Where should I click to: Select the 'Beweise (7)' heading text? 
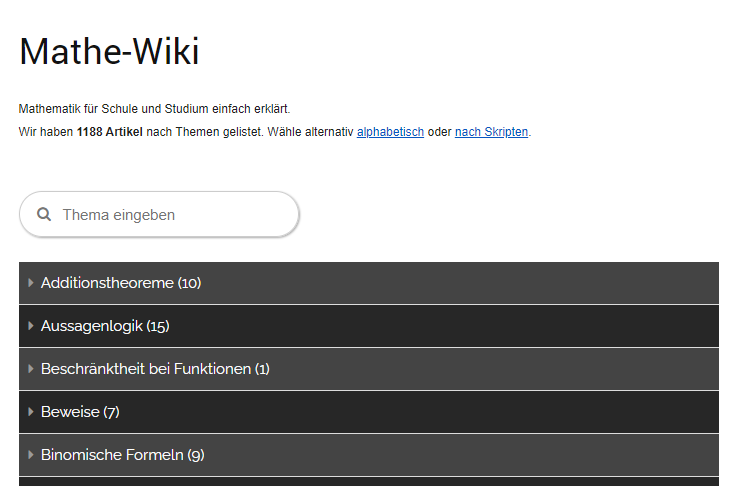pyautogui.click(x=81, y=412)
